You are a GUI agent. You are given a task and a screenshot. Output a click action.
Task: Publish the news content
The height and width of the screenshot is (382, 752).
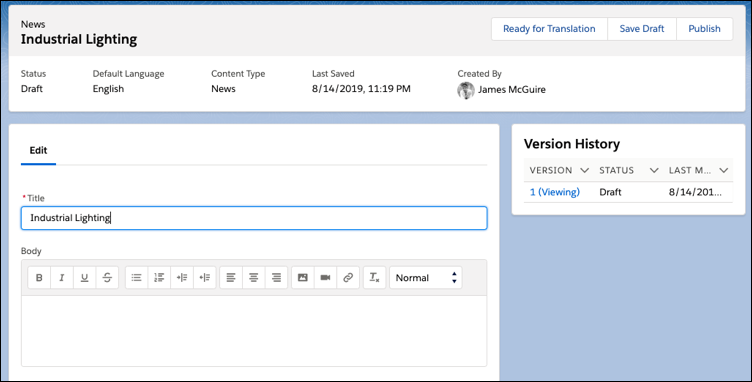(x=705, y=29)
